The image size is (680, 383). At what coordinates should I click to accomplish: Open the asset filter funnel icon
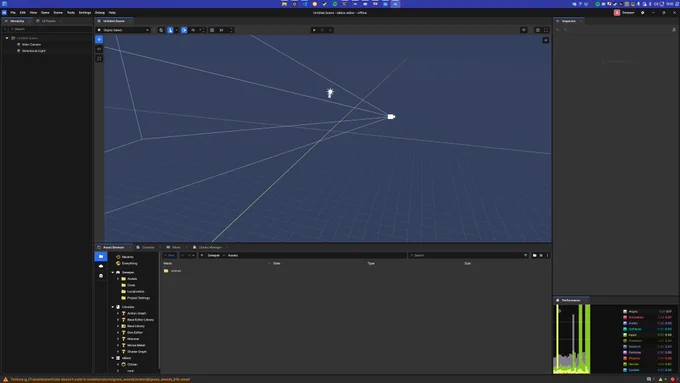[526, 255]
